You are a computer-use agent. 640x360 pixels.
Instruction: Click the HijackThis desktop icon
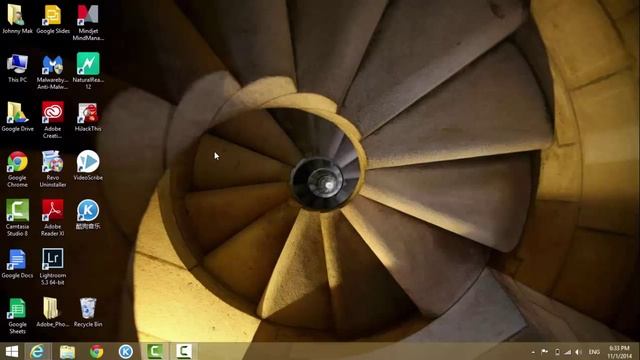(88, 117)
